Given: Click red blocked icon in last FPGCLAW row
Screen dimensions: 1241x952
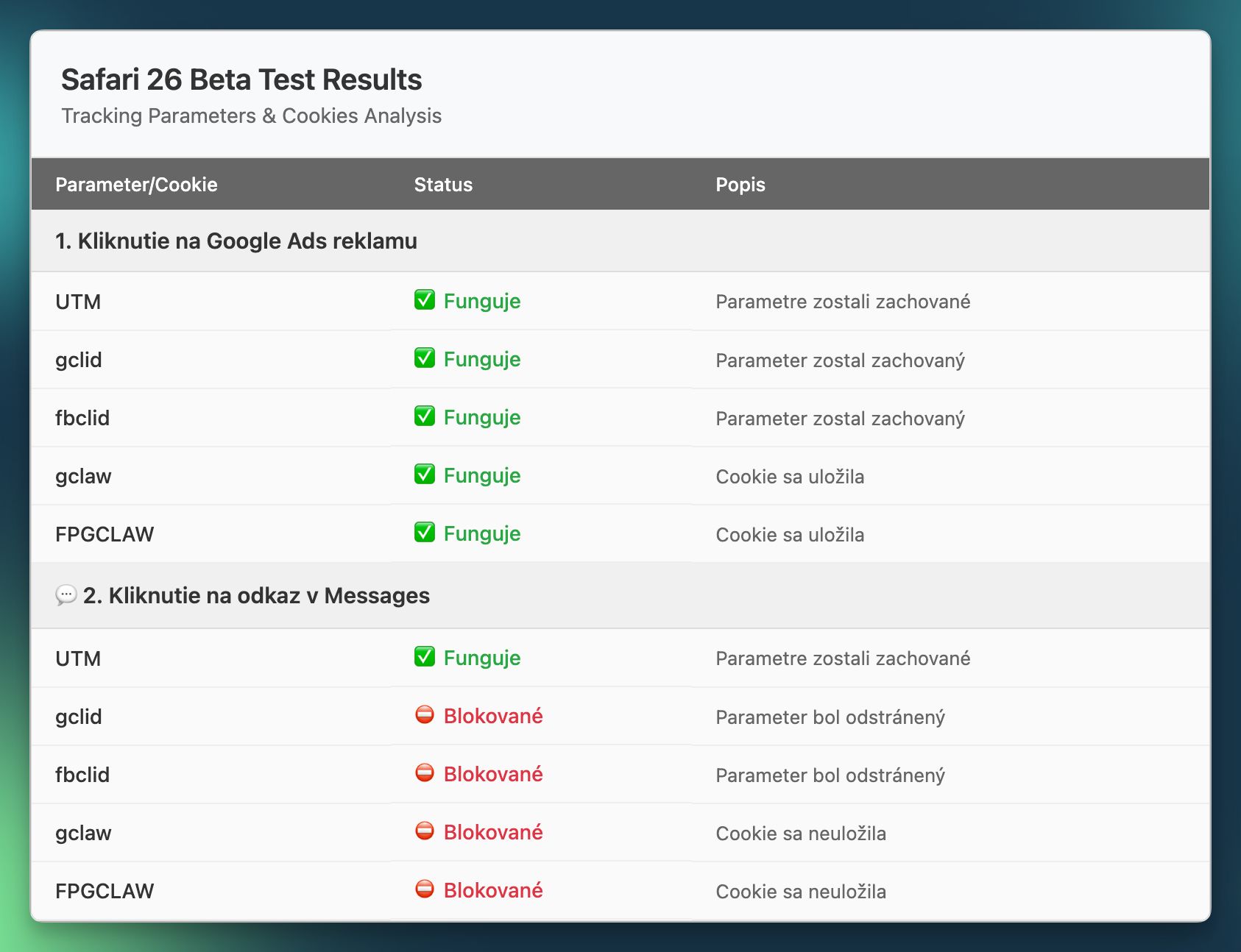Looking at the screenshot, I should coord(424,889).
